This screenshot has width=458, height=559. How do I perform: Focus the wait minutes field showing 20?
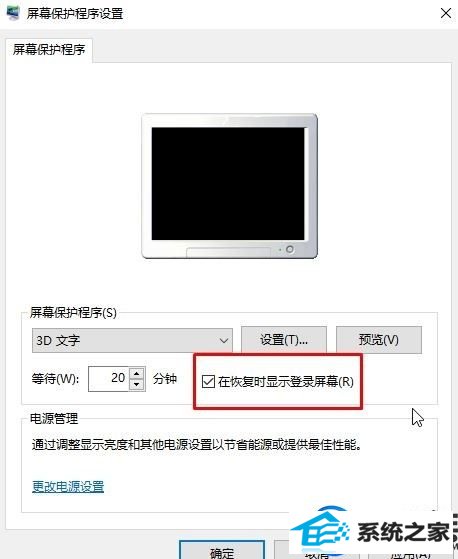click(108, 379)
